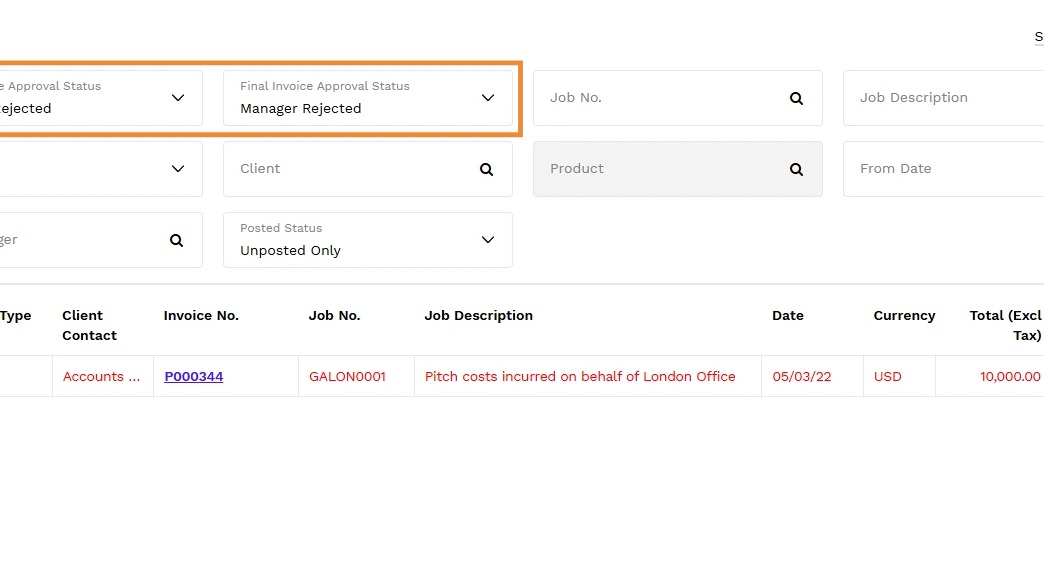
Task: Open the Posted Status dropdown
Action: 487,240
